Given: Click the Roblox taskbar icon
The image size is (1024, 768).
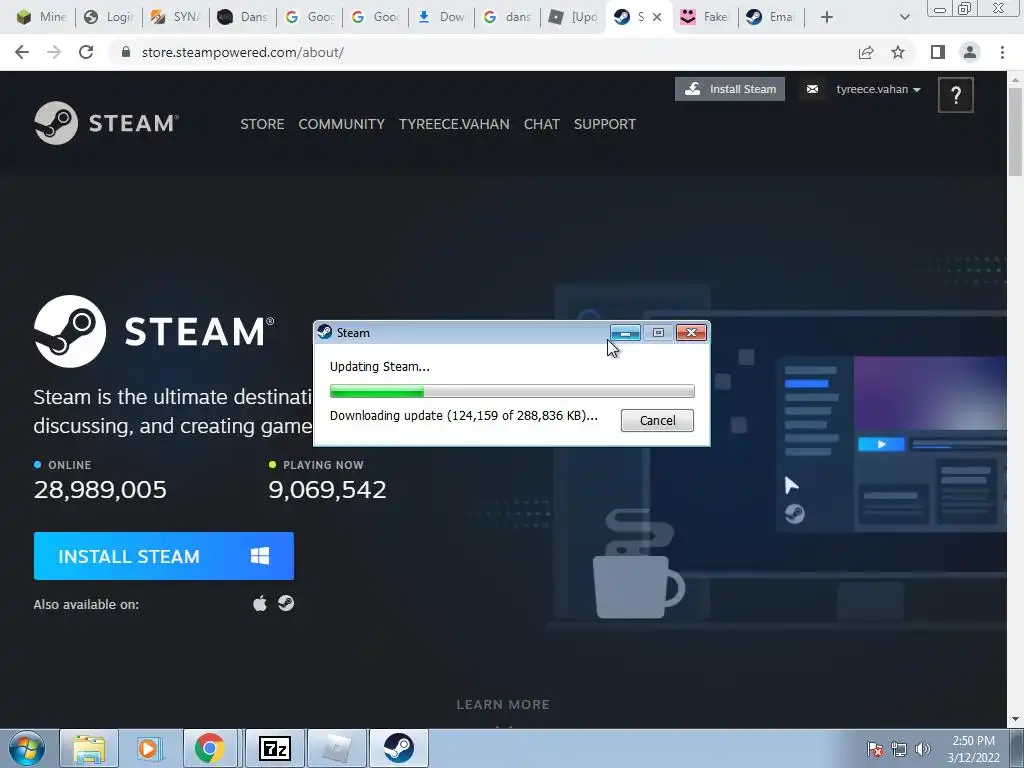Looking at the screenshot, I should [x=337, y=748].
